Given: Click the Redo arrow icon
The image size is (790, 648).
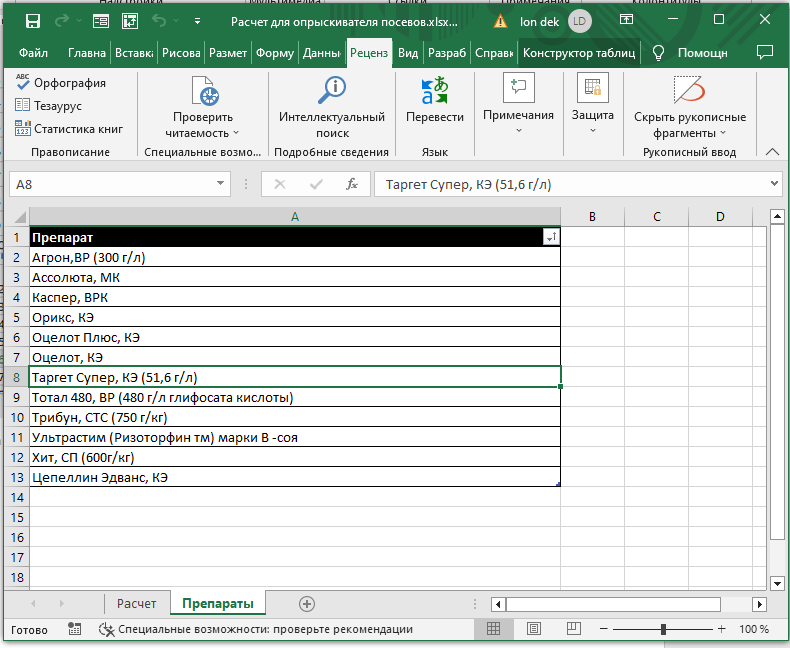Looking at the screenshot, I should [x=62, y=21].
